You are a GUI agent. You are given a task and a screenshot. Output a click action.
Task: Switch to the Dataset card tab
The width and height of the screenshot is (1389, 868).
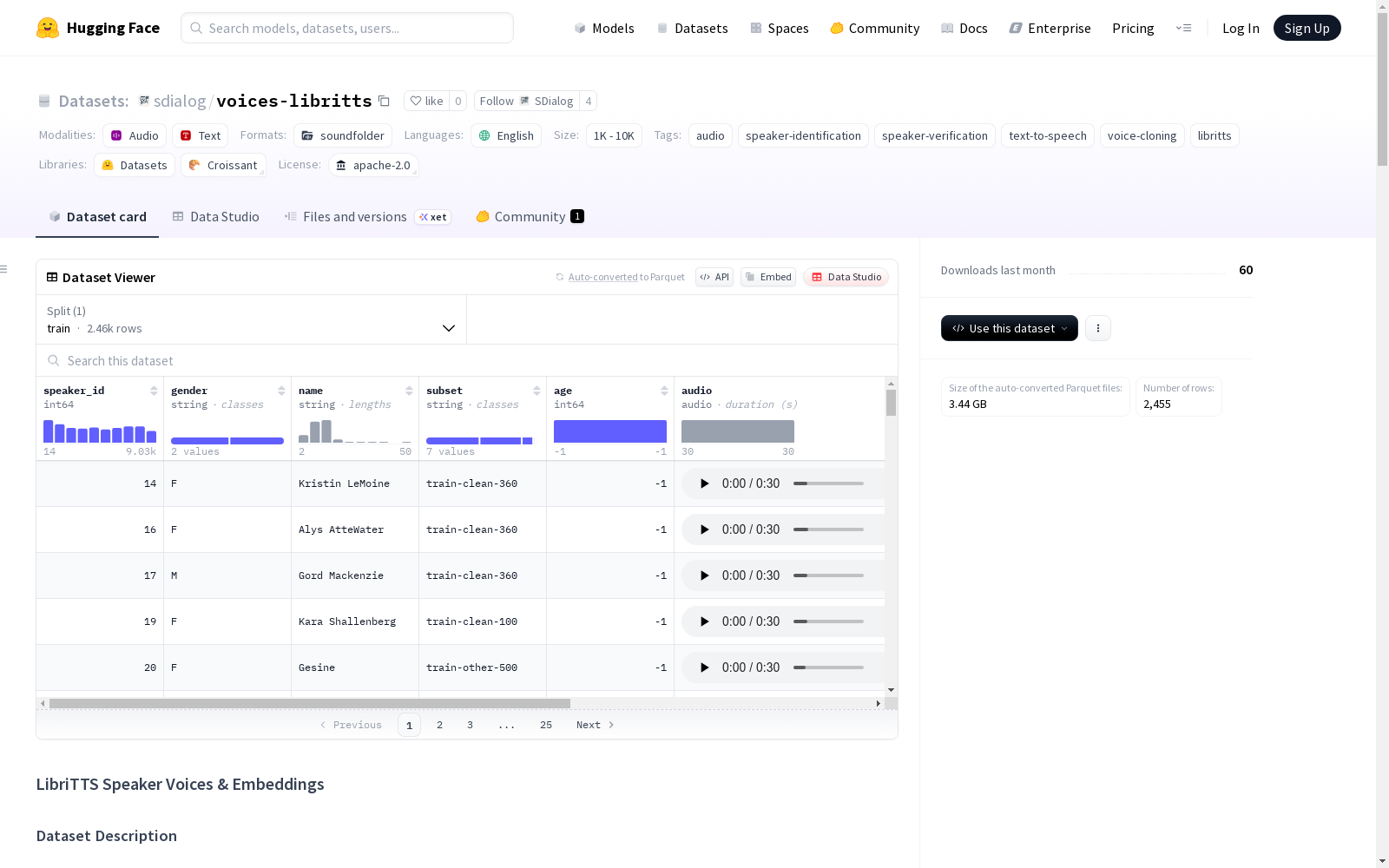click(x=97, y=217)
